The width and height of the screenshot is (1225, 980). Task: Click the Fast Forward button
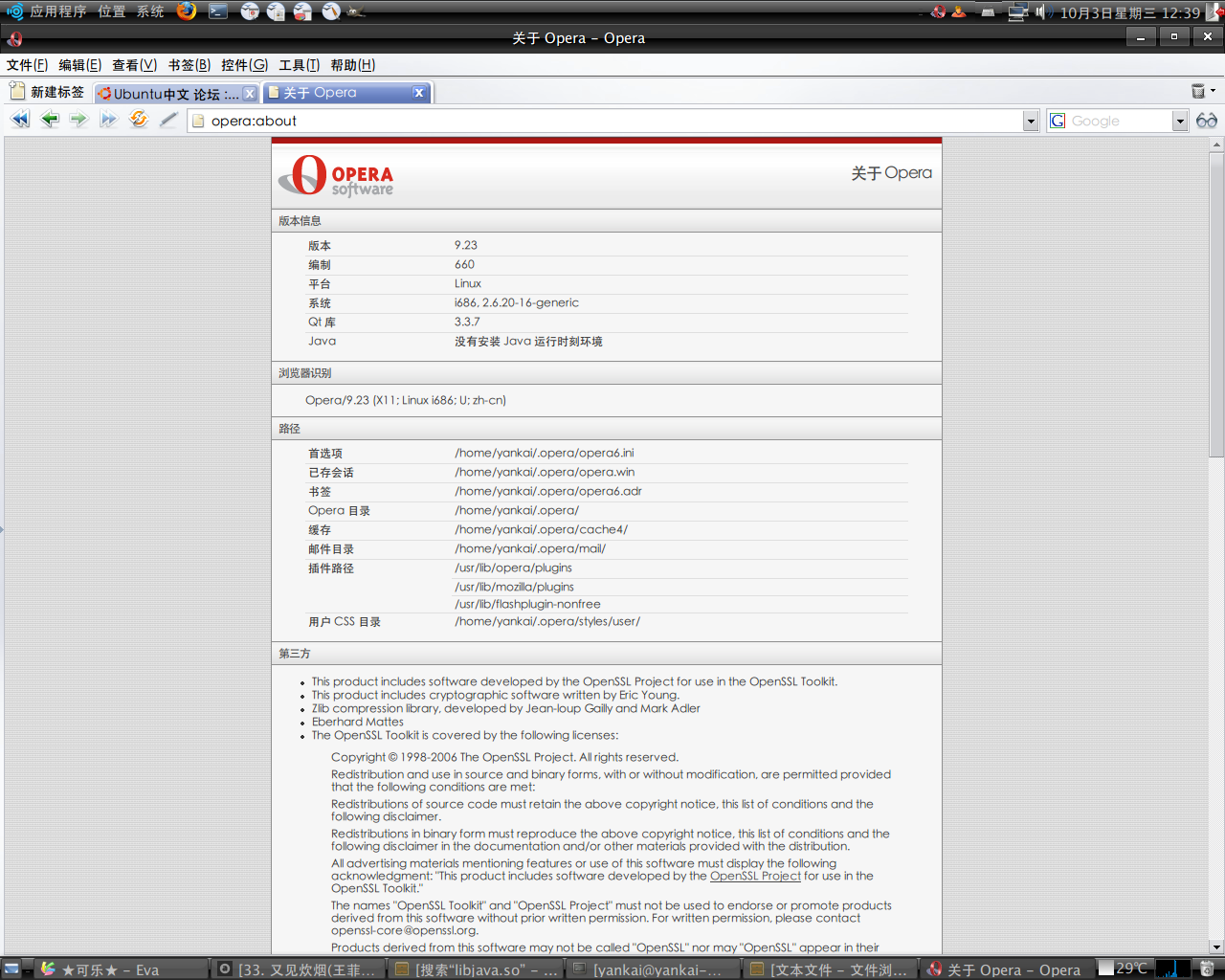(108, 120)
